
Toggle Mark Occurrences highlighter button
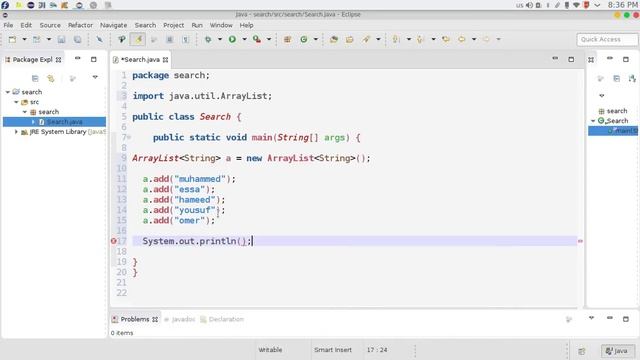point(138,39)
